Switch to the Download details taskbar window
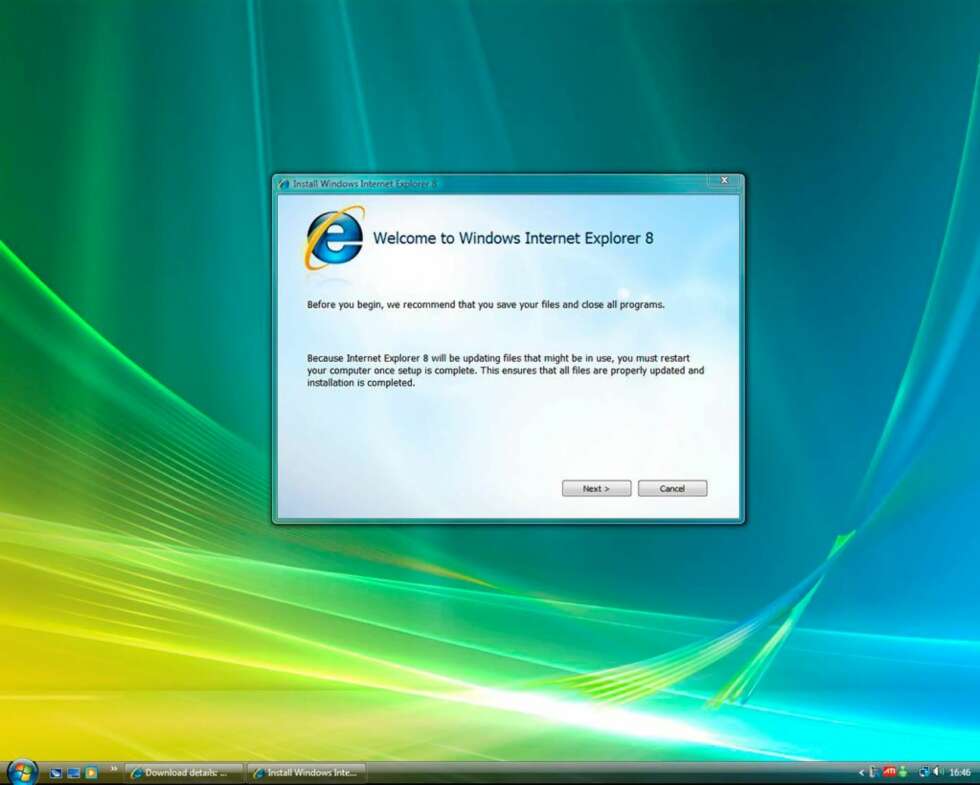Image resolution: width=980 pixels, height=785 pixels. (x=184, y=772)
